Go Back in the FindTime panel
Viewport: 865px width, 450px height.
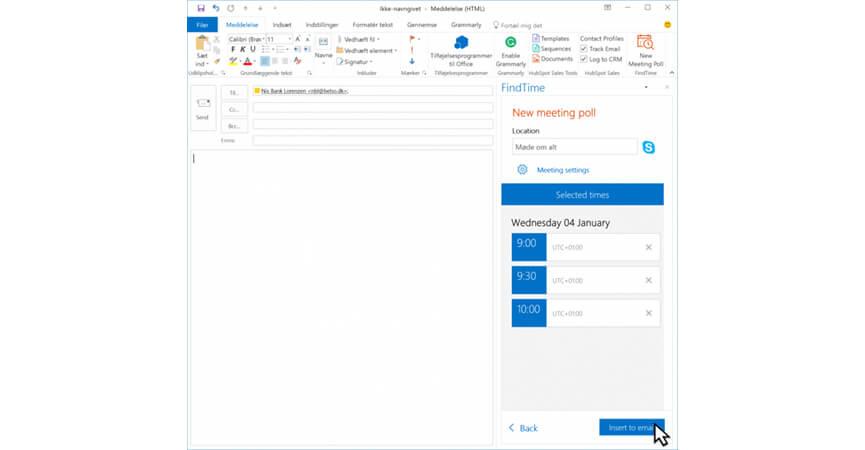tap(523, 427)
